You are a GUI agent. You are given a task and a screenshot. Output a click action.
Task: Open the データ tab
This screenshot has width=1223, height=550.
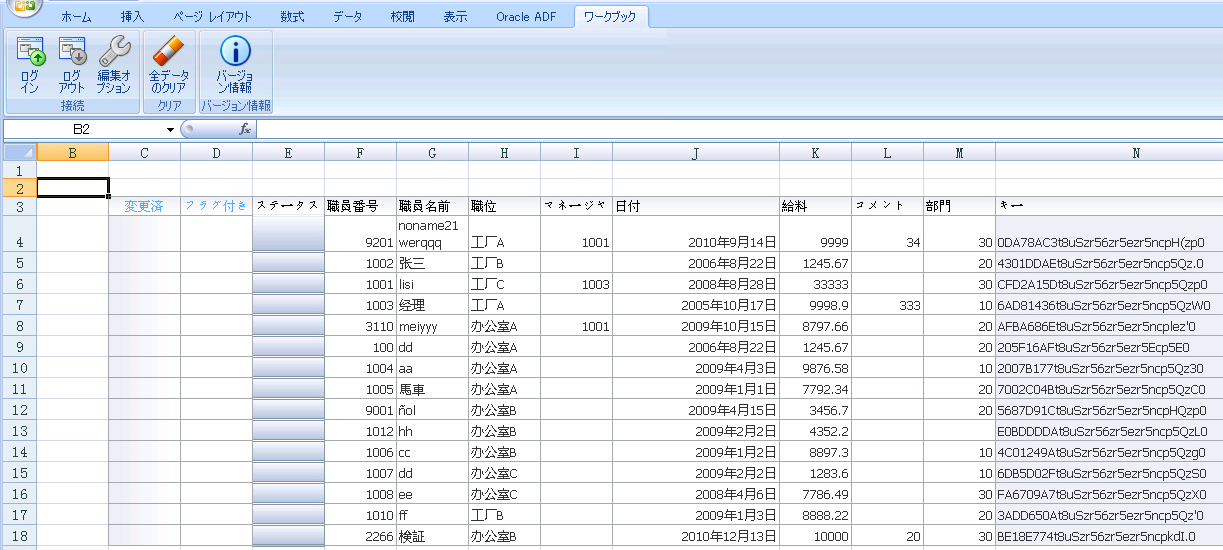(348, 17)
